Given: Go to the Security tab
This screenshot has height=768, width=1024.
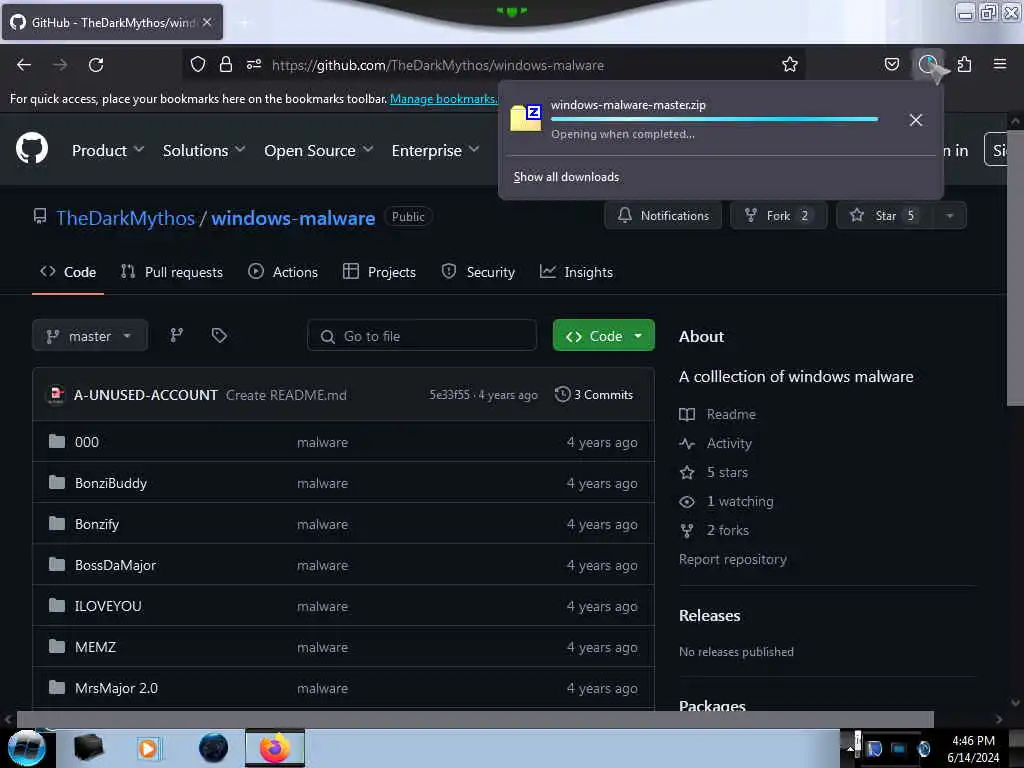Looking at the screenshot, I should tap(478, 272).
